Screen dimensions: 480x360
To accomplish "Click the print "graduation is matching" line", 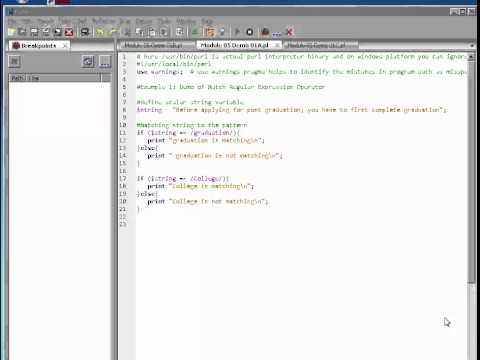I will coord(206,140).
